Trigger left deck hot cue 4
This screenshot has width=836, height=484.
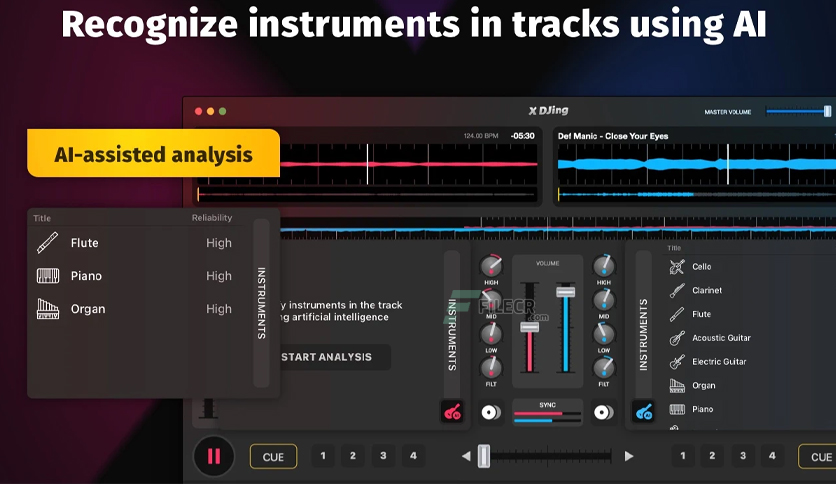[x=413, y=456]
